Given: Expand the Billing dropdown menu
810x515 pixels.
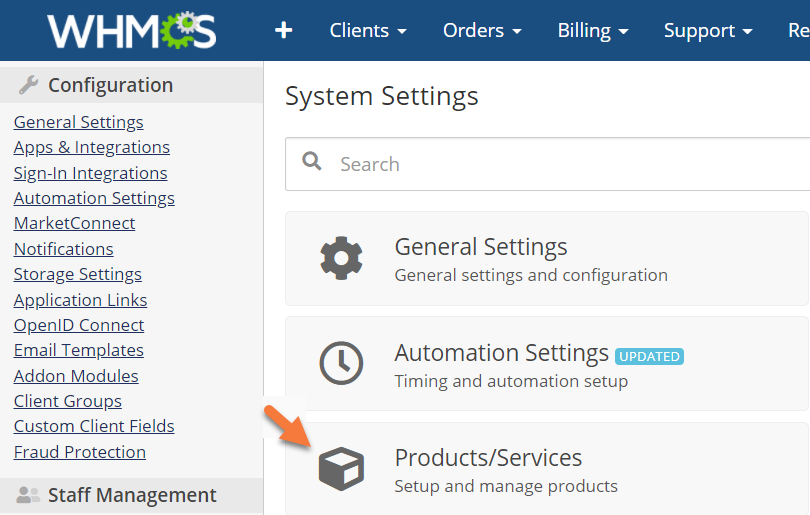Looking at the screenshot, I should [593, 31].
